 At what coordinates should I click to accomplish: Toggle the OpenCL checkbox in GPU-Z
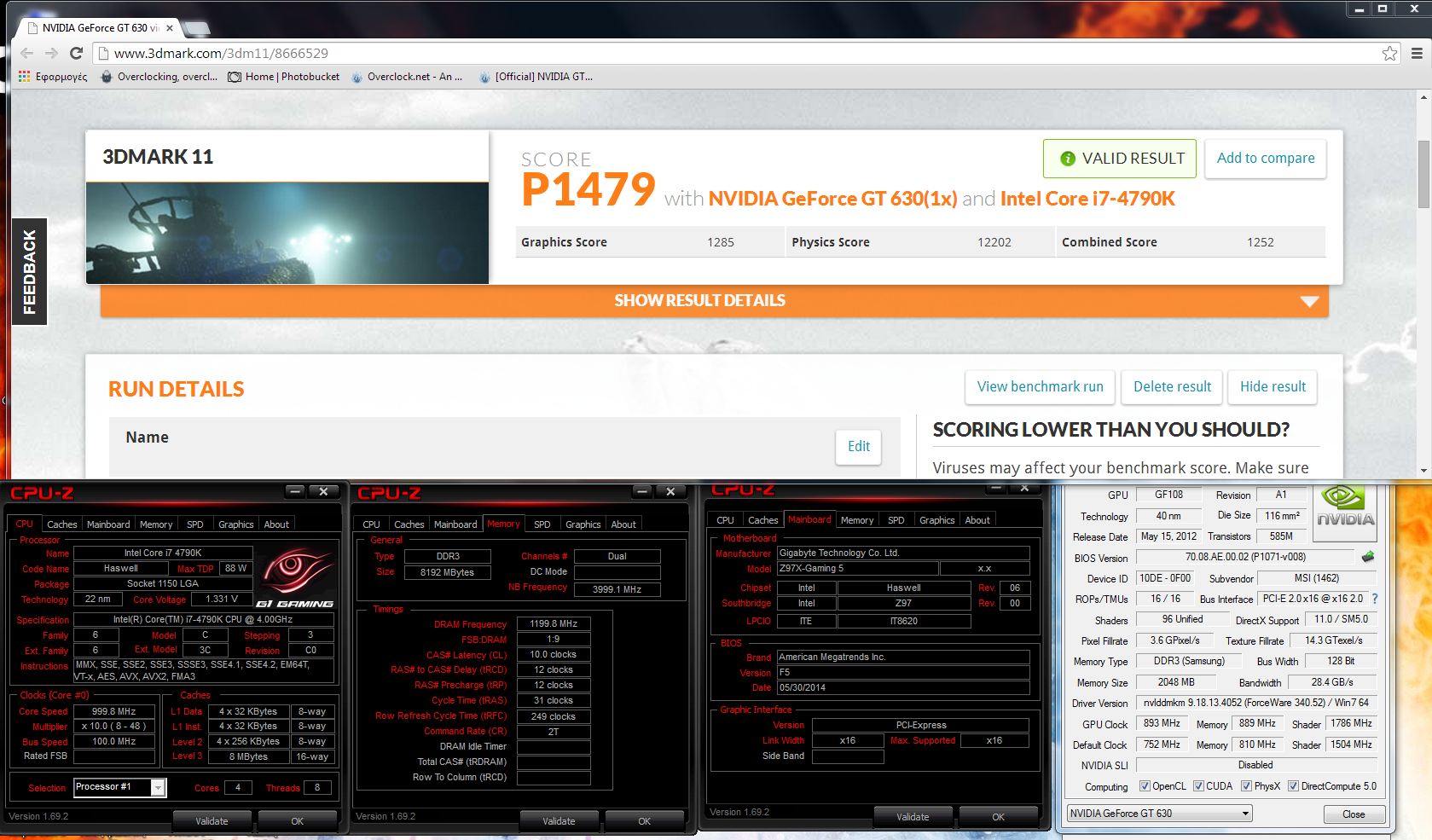(1145, 786)
